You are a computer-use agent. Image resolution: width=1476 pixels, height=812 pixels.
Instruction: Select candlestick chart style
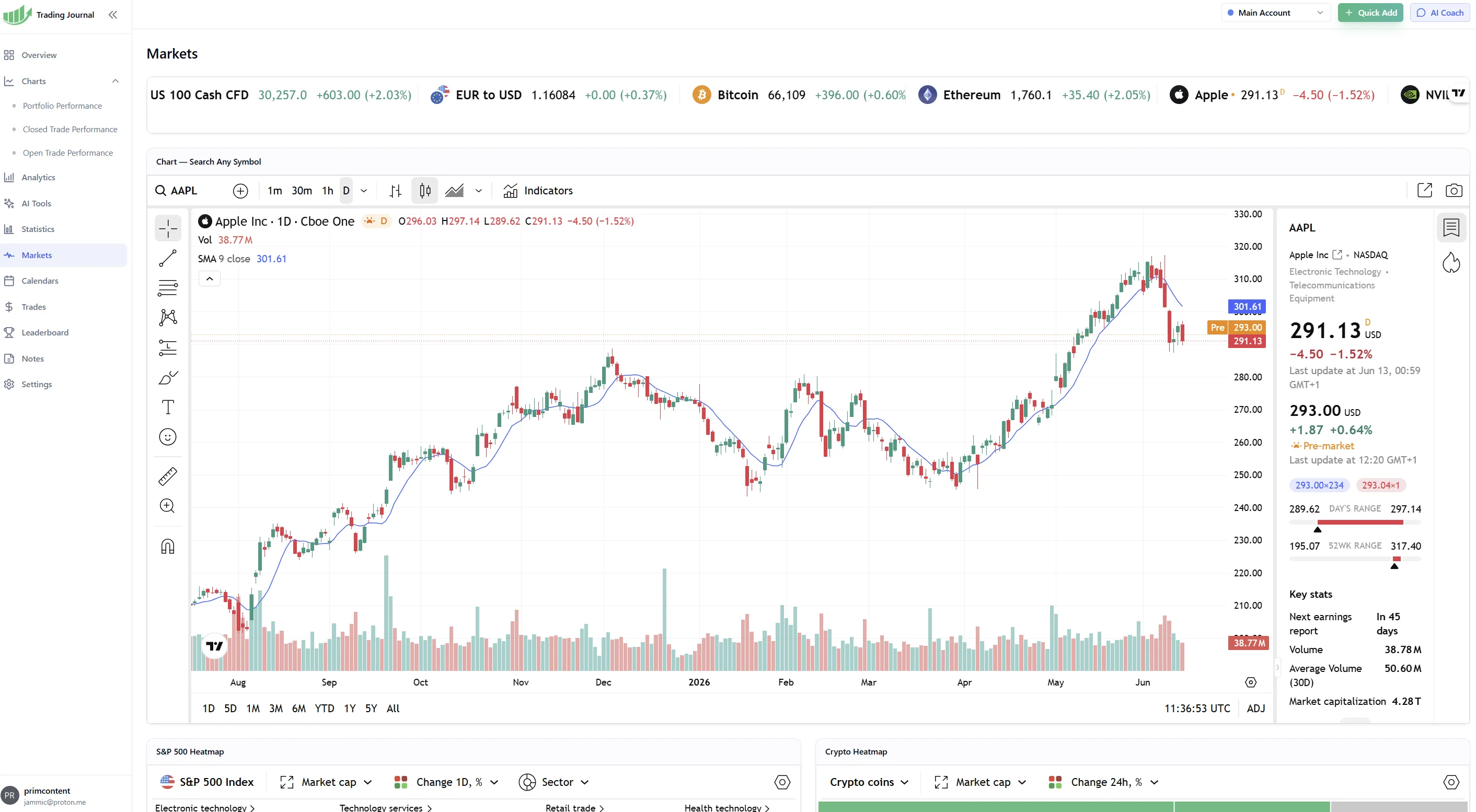(x=424, y=191)
